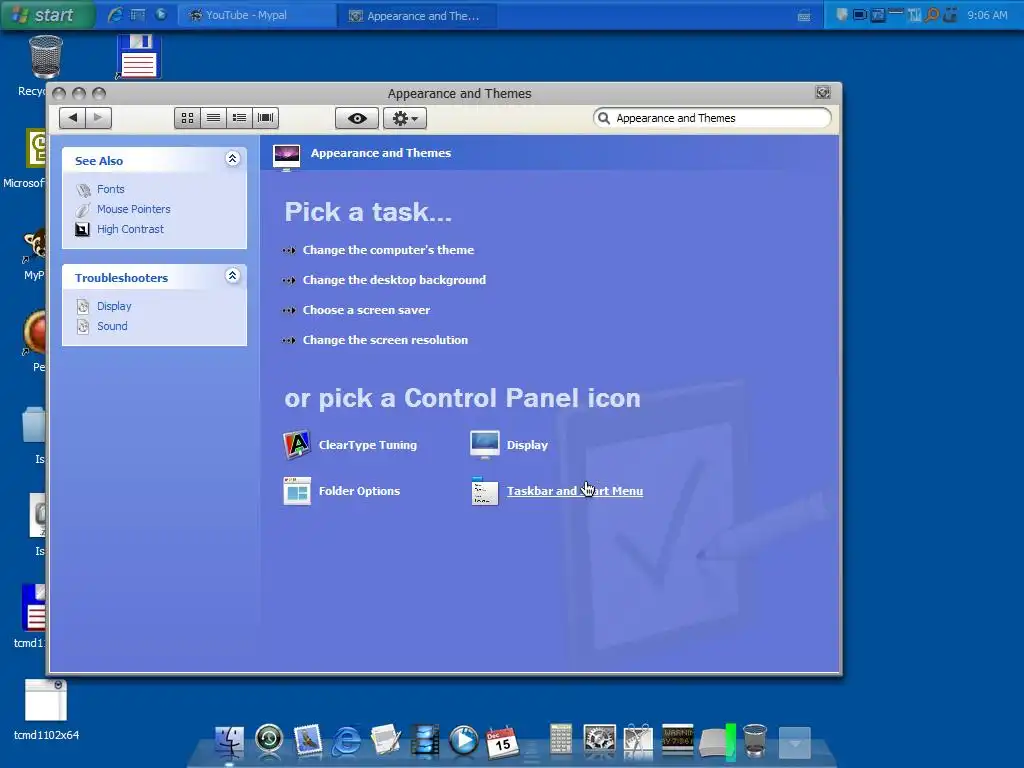Switch to filmstrip column view
This screenshot has width=1024, height=768.
pyautogui.click(x=266, y=118)
